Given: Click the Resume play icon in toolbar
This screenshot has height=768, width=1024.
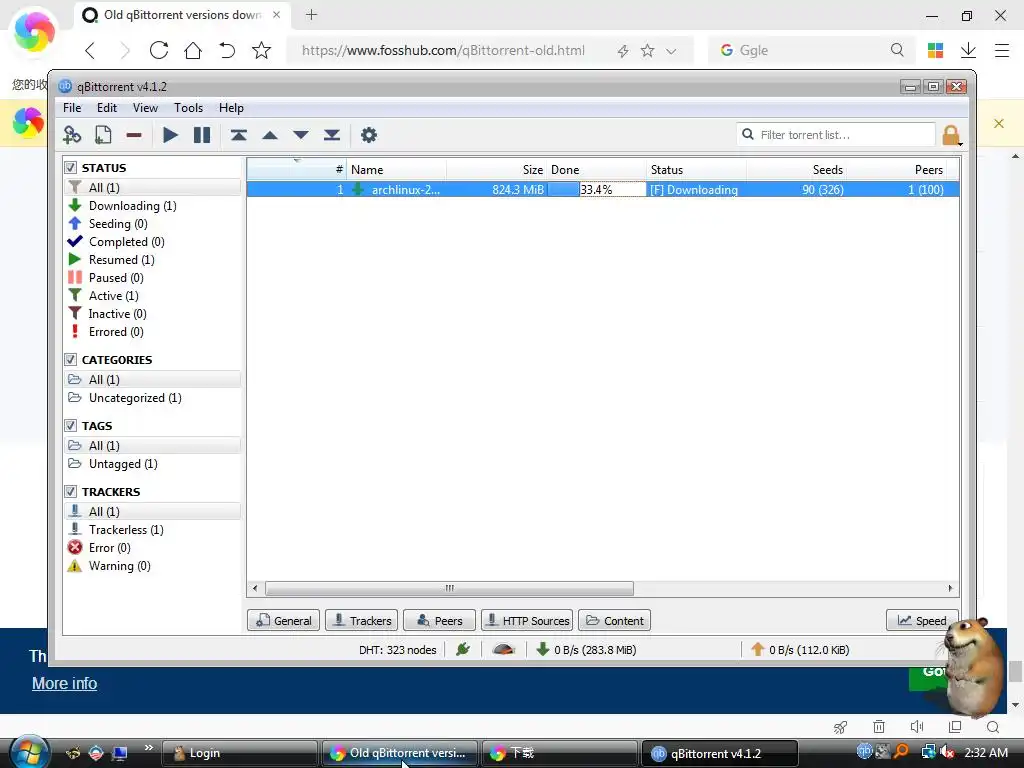Looking at the screenshot, I should pyautogui.click(x=170, y=135).
